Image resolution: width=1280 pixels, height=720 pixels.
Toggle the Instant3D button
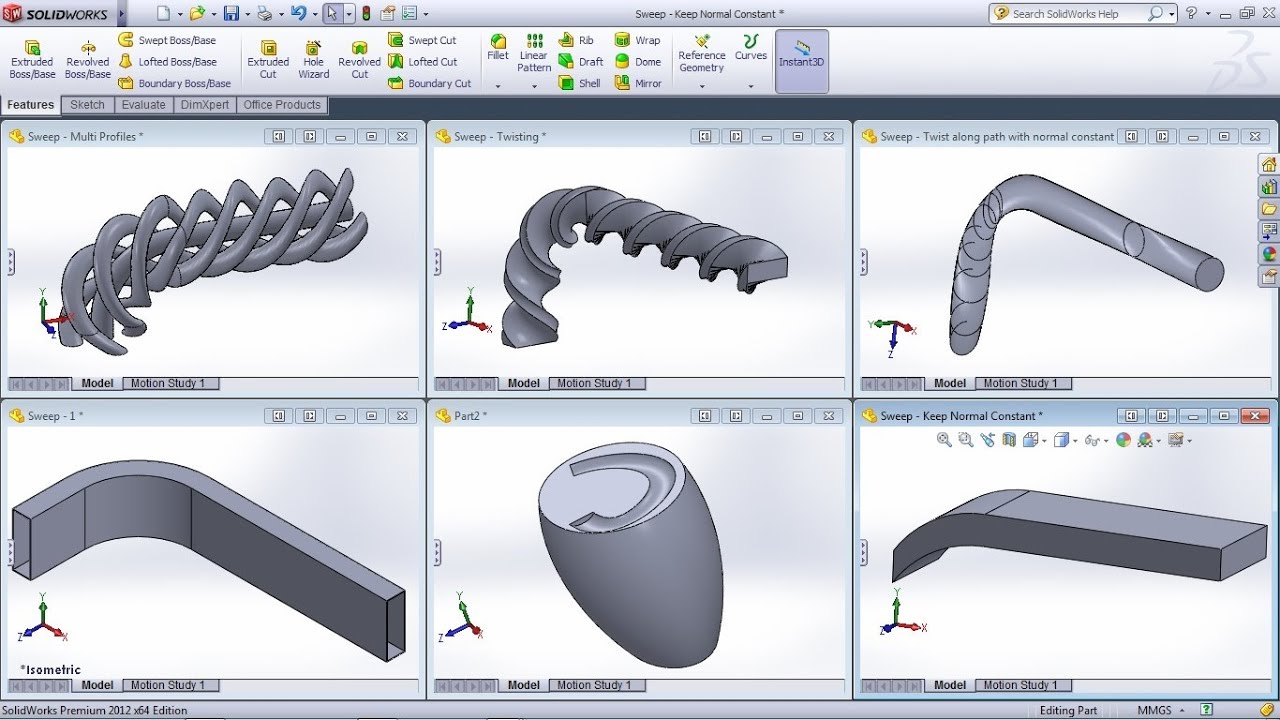(802, 60)
